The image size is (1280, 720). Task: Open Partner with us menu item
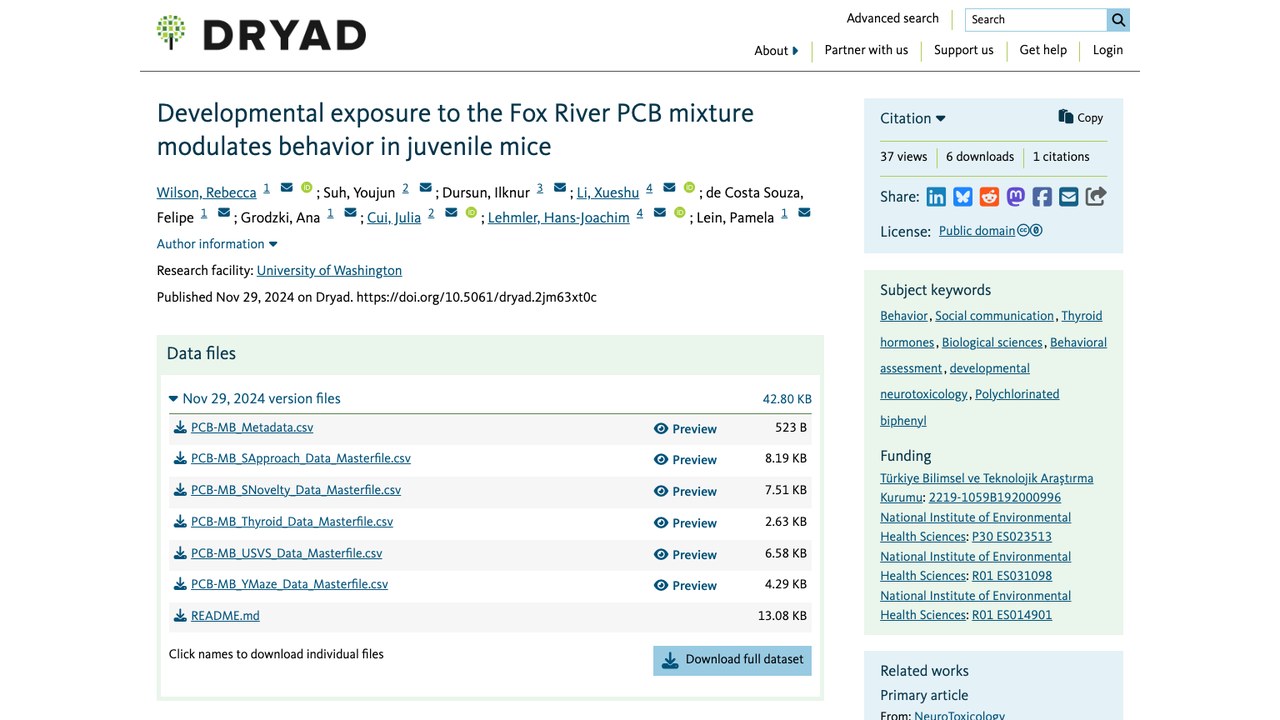tap(866, 50)
